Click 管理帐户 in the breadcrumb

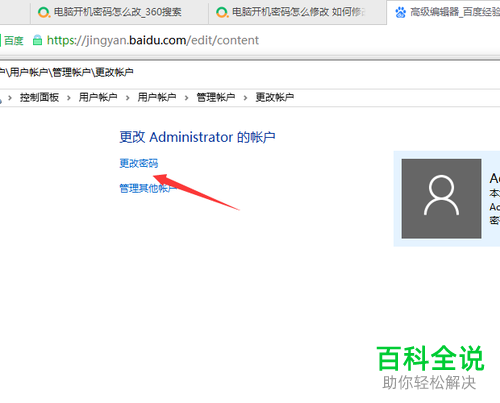(x=216, y=97)
